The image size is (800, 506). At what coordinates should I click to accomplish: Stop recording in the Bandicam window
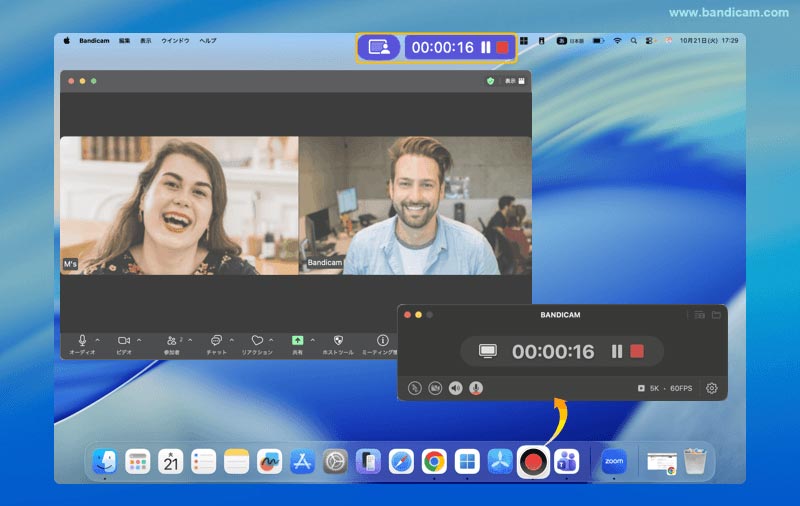tap(637, 351)
